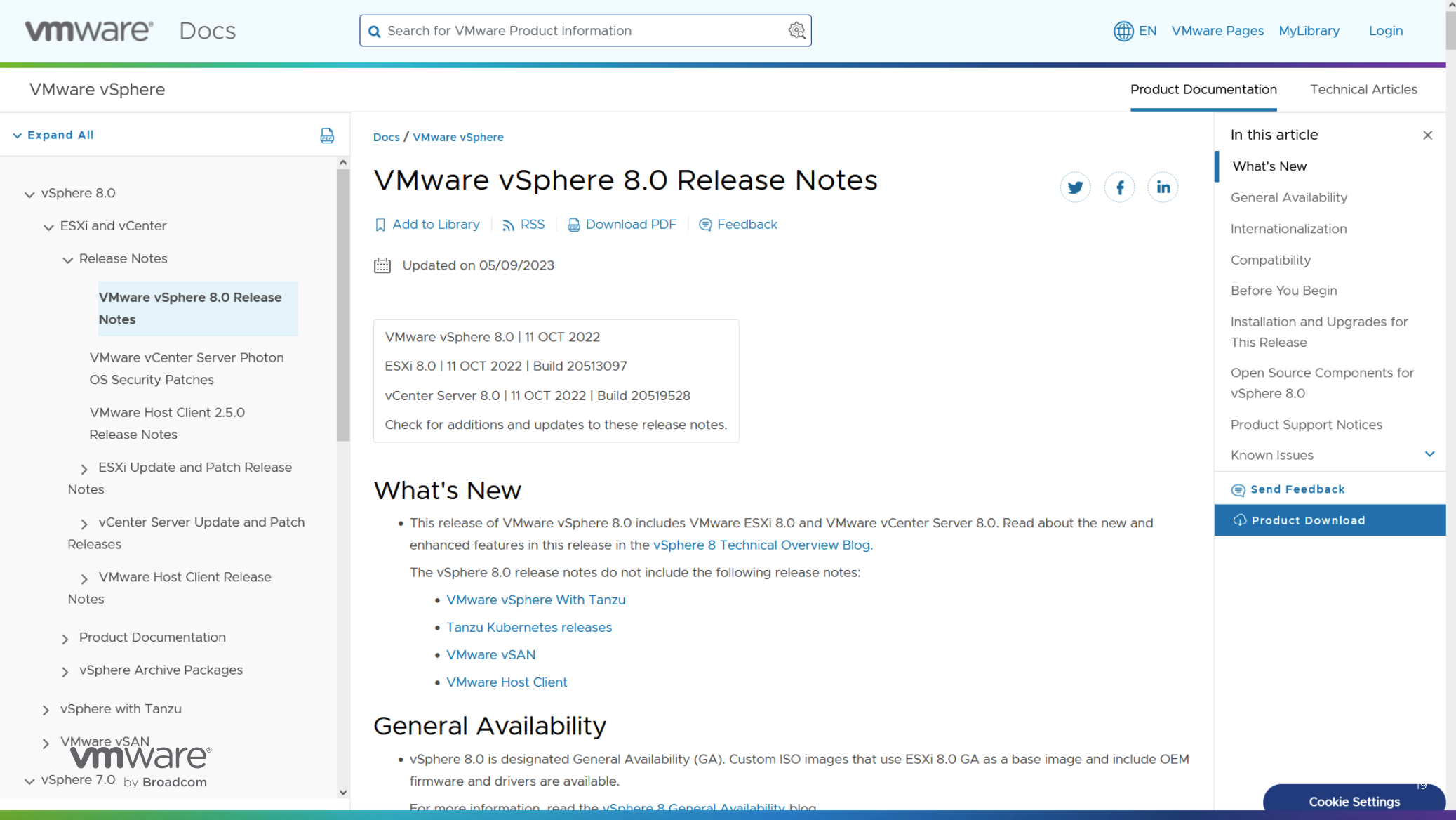The image size is (1456, 820).
Task: Open the vSphere 8 Technical Overview Blog link
Action: (761, 545)
